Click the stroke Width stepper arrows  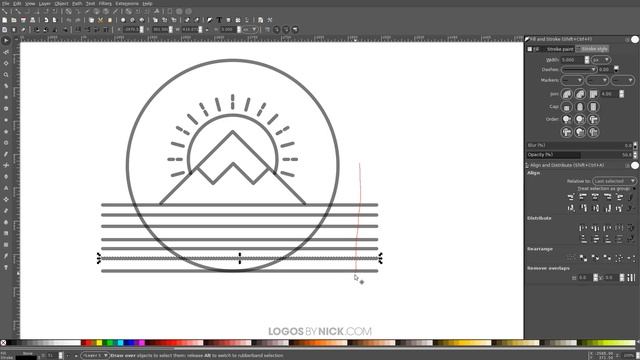587,60
